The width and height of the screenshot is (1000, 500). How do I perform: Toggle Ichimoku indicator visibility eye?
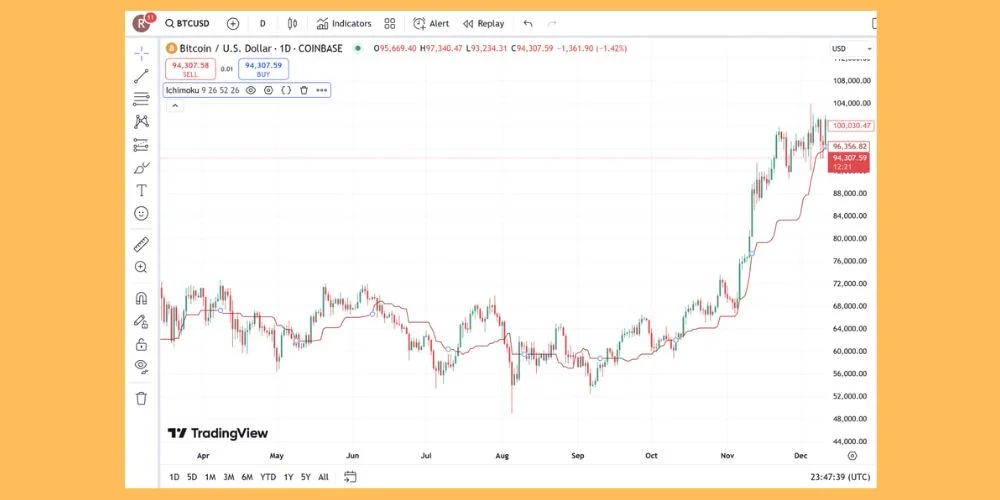(x=251, y=90)
